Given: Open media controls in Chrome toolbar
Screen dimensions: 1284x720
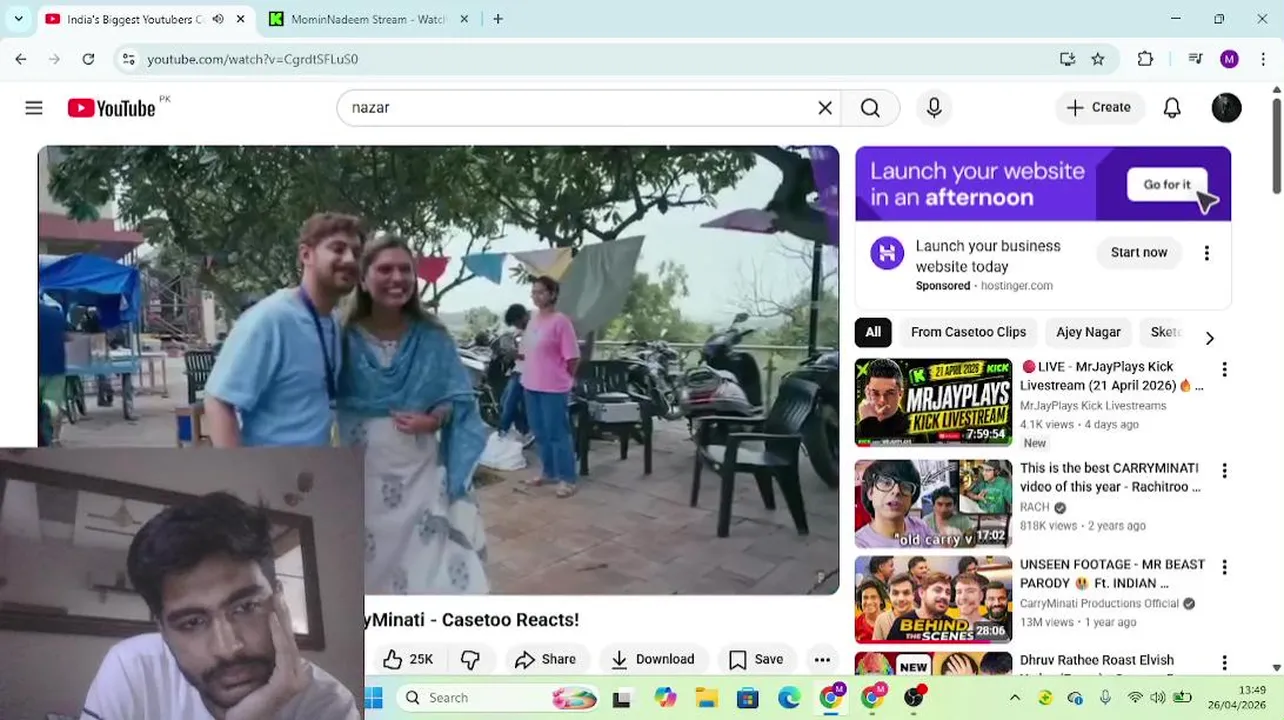Looking at the screenshot, I should (x=1195, y=59).
